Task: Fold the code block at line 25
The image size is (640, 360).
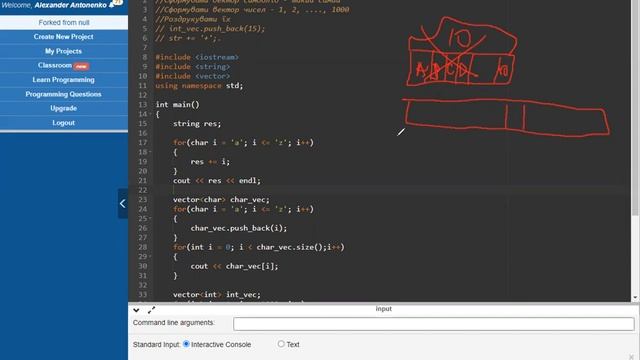Action: (x=151, y=219)
